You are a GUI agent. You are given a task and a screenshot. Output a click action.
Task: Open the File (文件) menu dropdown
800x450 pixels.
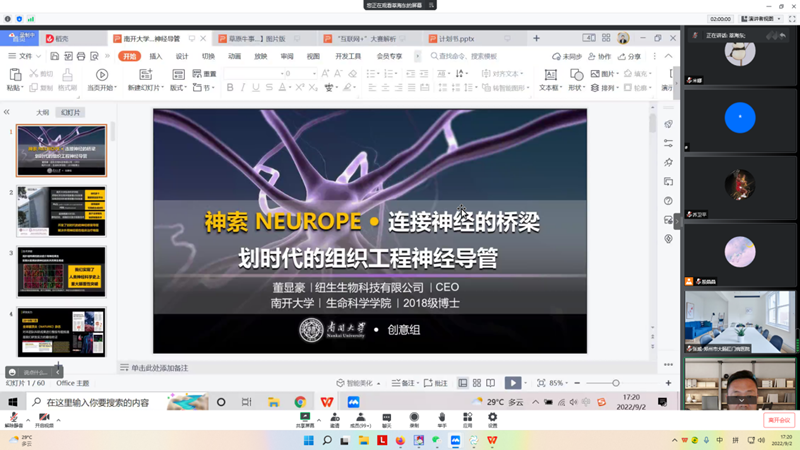(24, 56)
